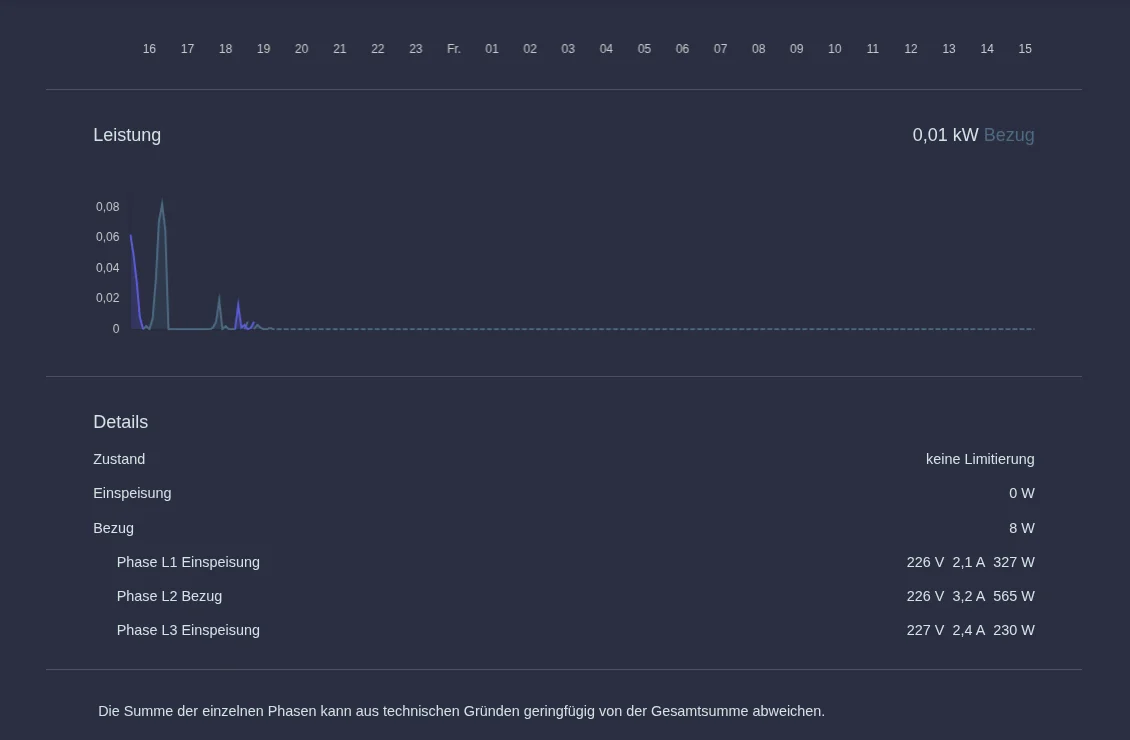Click the 227 V voltage value
This screenshot has width=1130, height=740.
(x=925, y=630)
